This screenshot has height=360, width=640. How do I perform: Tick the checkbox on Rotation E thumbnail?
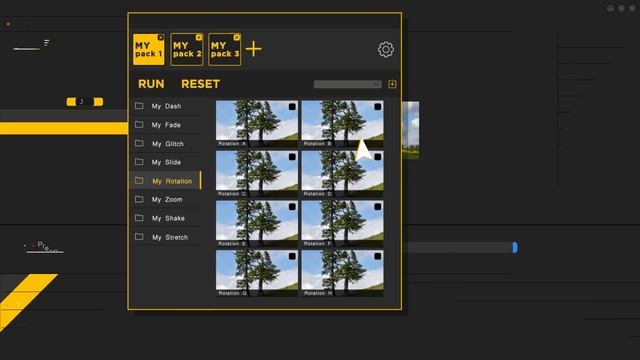292,207
